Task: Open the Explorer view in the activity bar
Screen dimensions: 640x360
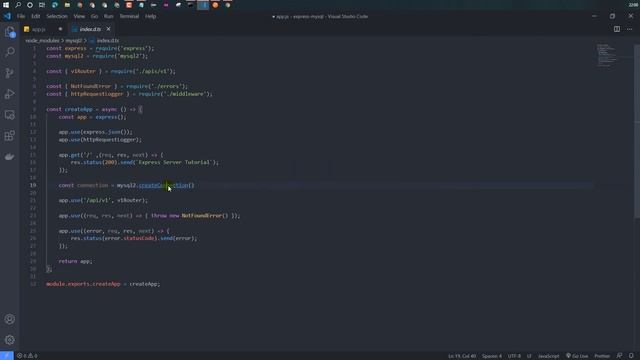Action: click(10, 32)
